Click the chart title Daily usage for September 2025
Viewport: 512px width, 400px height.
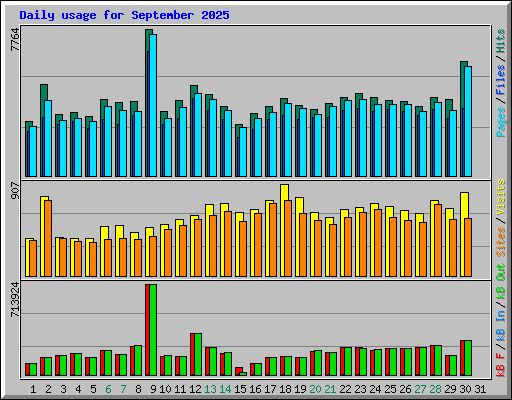coord(124,15)
